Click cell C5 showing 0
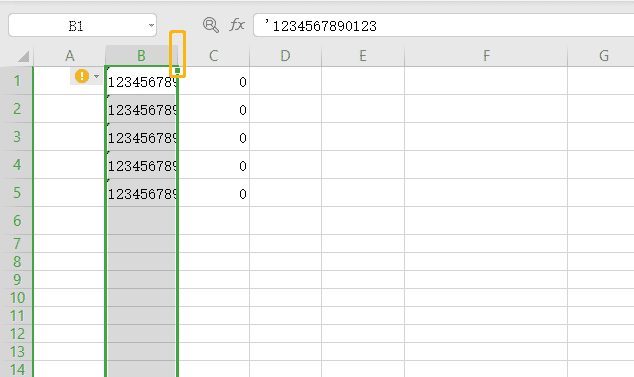Image resolution: width=634 pixels, height=377 pixels. pyautogui.click(x=214, y=193)
